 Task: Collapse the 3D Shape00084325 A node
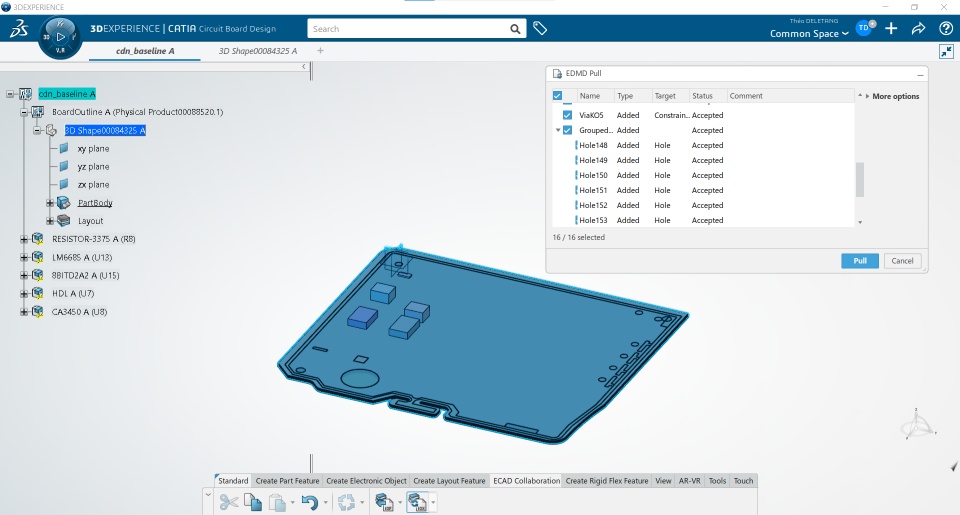37,130
